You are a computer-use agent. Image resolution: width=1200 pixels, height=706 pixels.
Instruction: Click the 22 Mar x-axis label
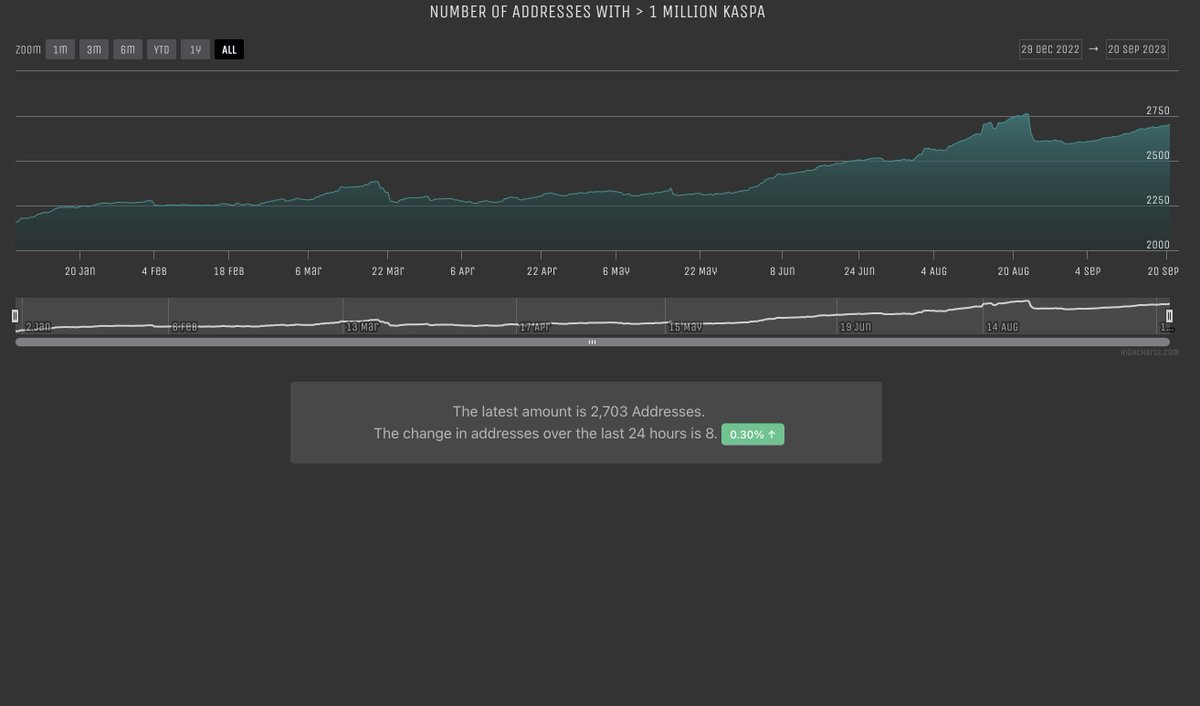coord(387,271)
